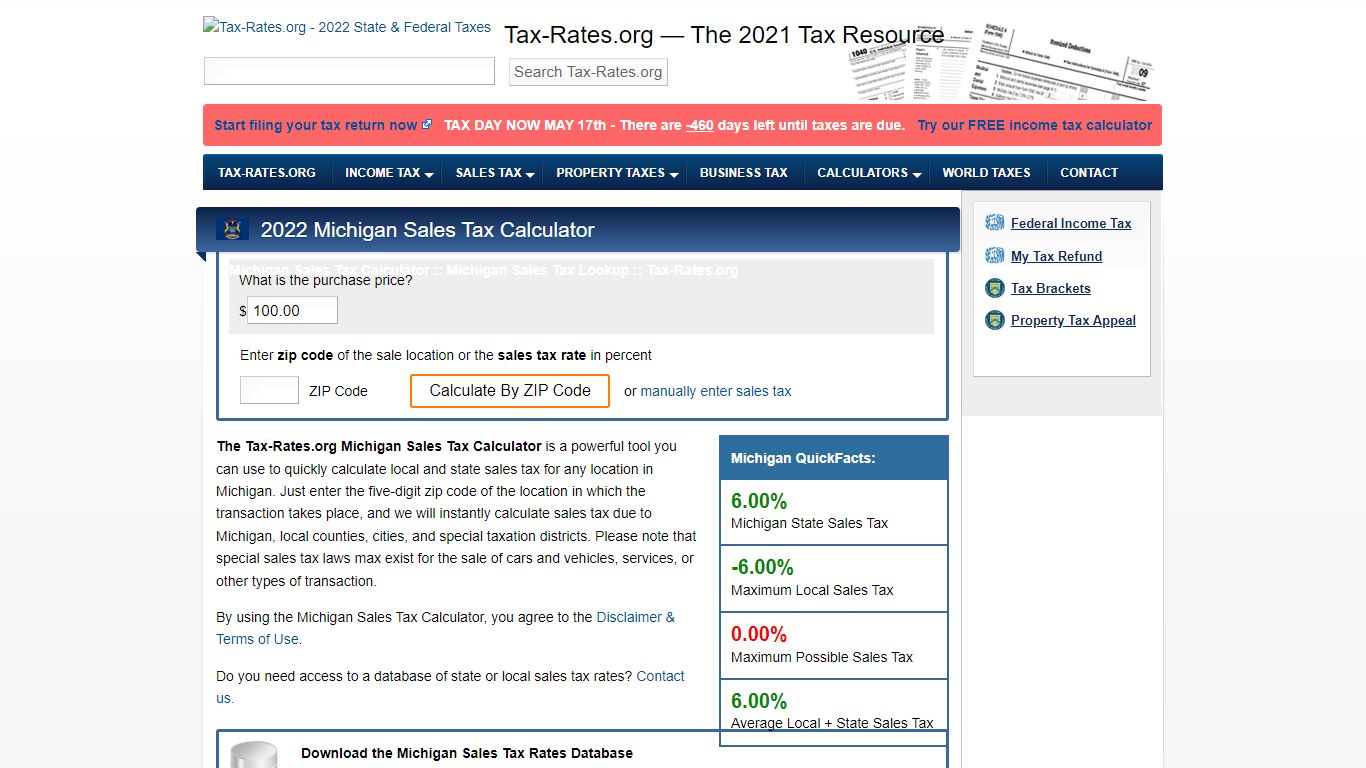The width and height of the screenshot is (1366, 768).
Task: Focus the purchase price input field
Action: [x=292, y=310]
